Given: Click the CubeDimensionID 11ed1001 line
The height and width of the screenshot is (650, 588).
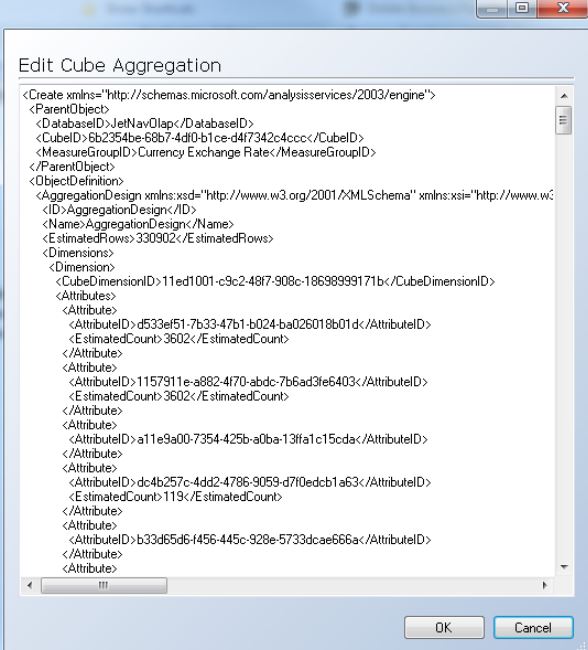Looking at the screenshot, I should 275,281.
